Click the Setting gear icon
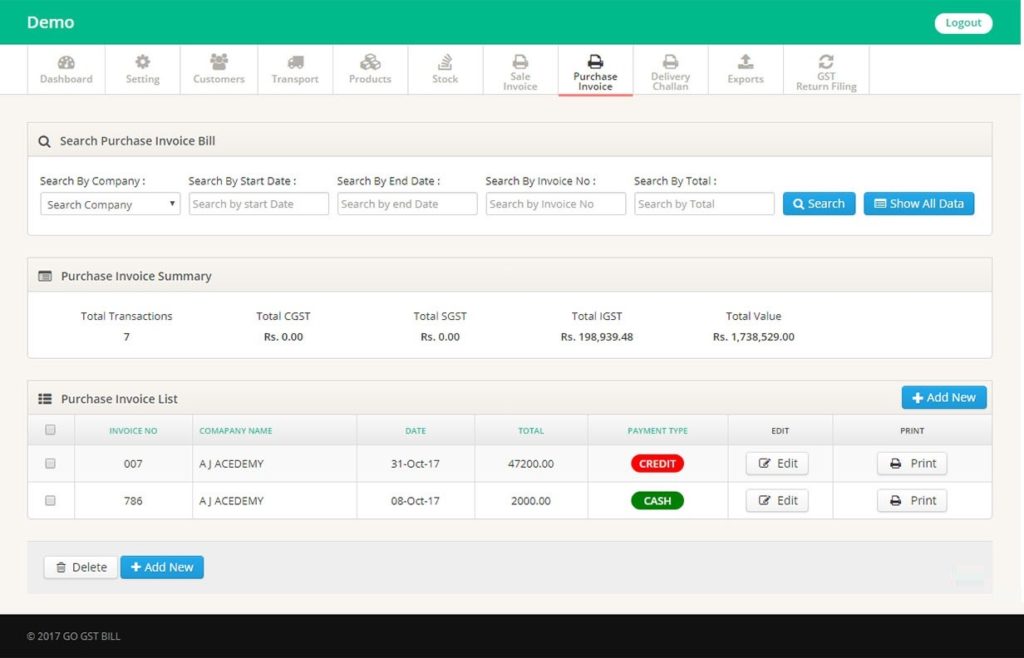The image size is (1024, 658). [142, 62]
